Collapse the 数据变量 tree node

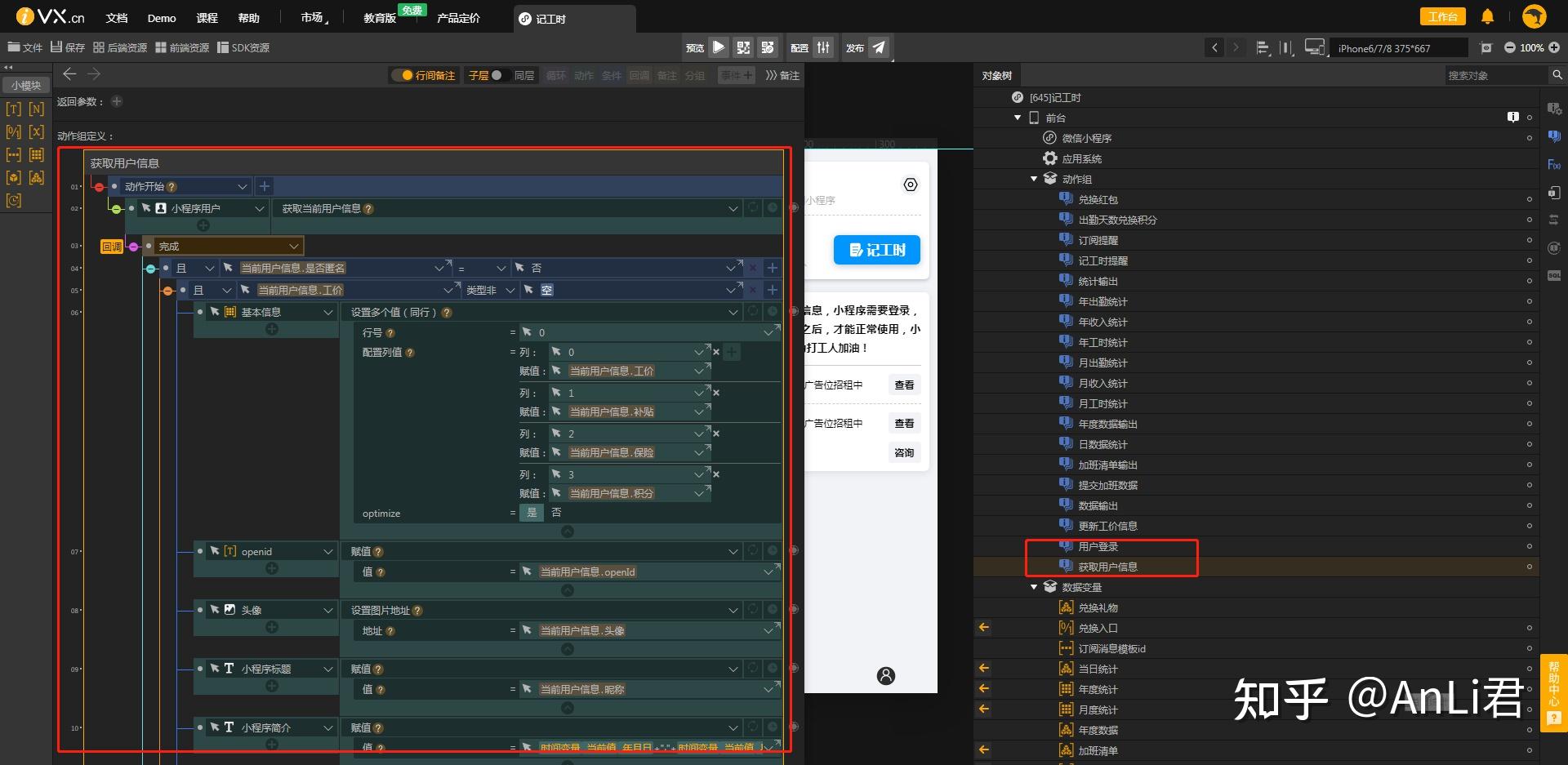coord(1034,587)
